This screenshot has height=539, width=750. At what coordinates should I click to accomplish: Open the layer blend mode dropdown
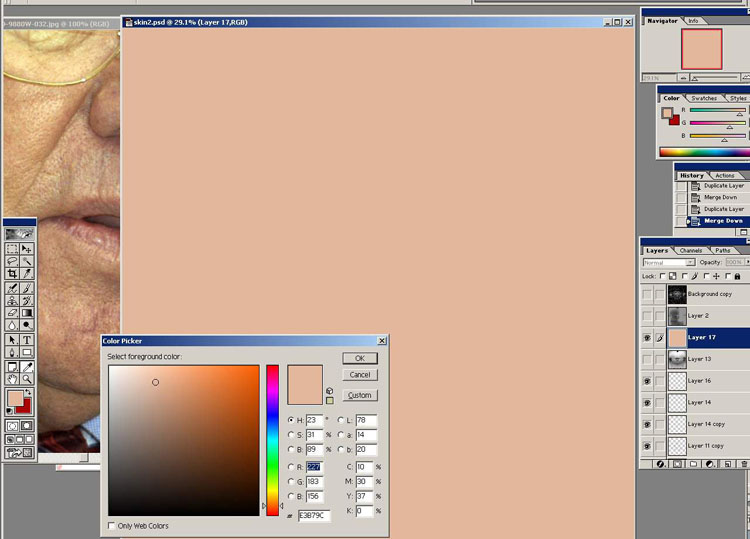(x=690, y=262)
